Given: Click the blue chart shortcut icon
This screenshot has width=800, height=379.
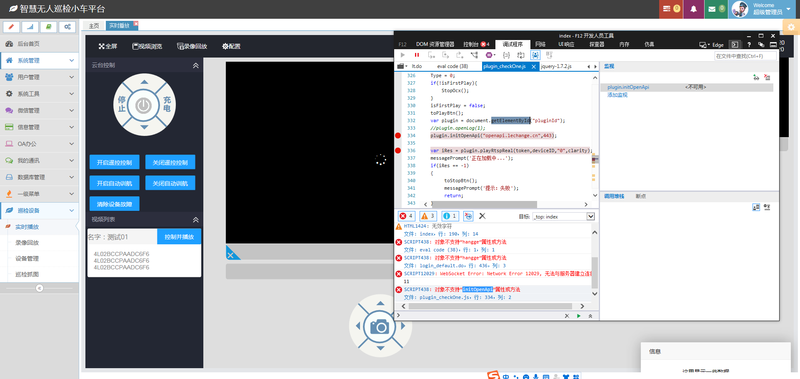Looking at the screenshot, I should point(30,27).
